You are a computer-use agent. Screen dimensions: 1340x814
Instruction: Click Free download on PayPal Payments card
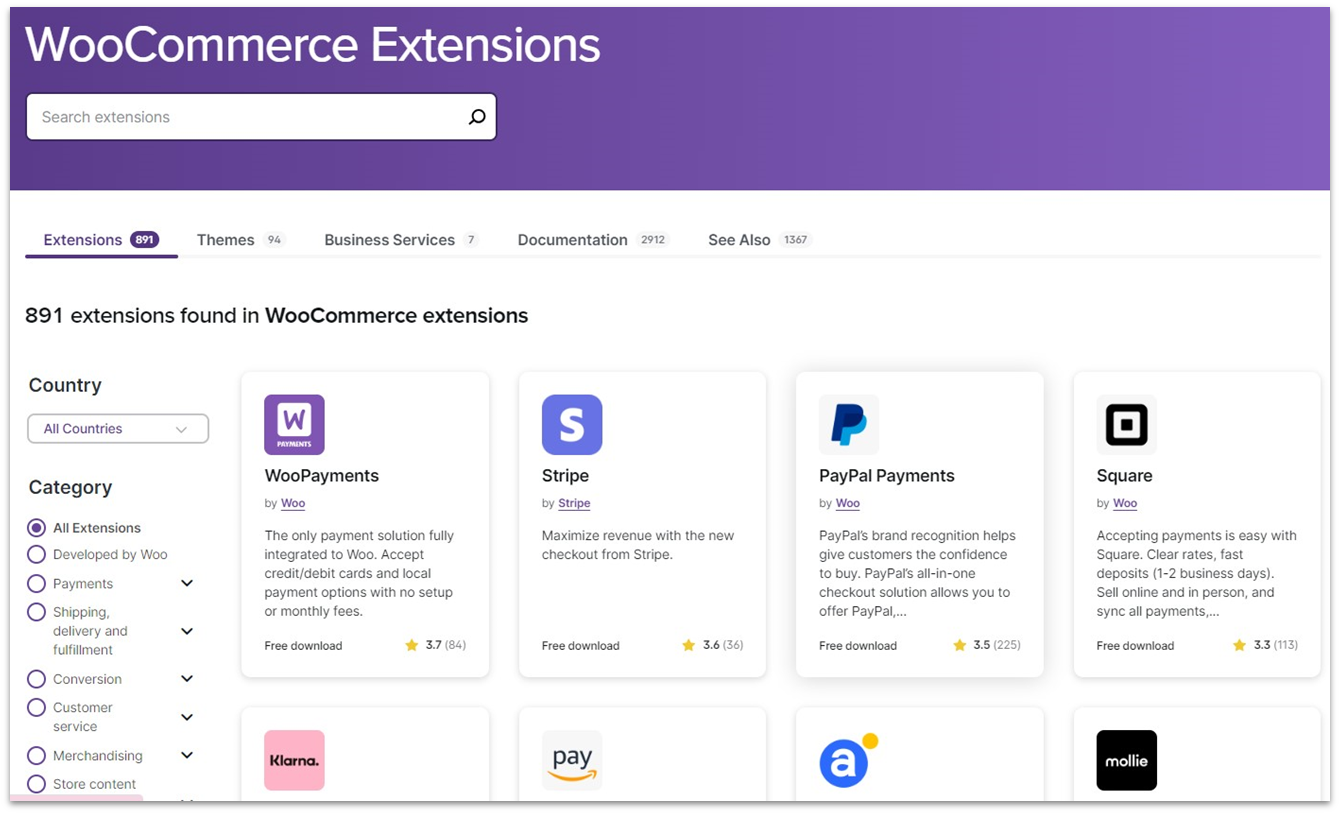[x=858, y=646]
